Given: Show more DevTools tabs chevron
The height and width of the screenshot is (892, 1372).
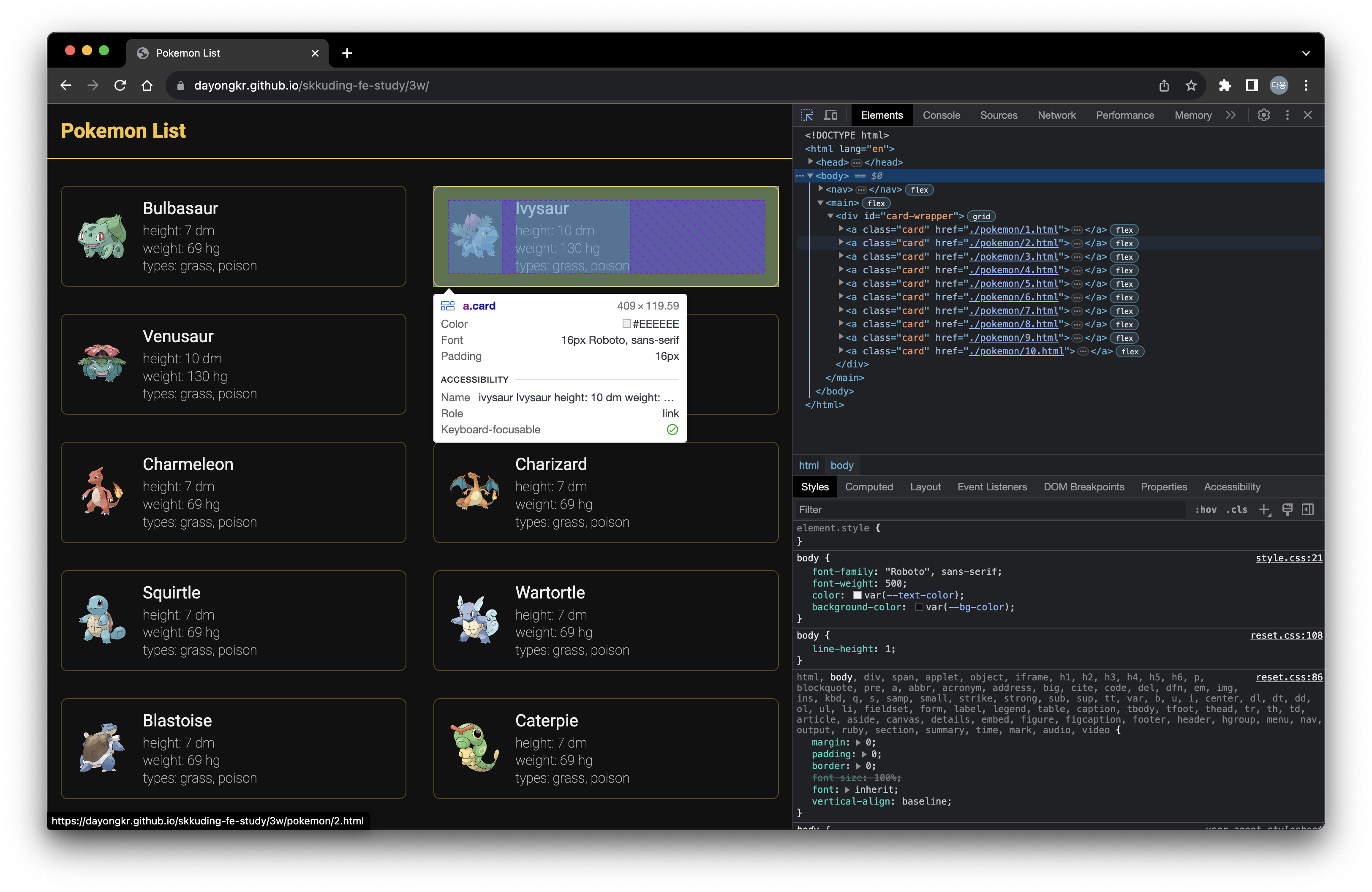Looking at the screenshot, I should pyautogui.click(x=1231, y=115).
